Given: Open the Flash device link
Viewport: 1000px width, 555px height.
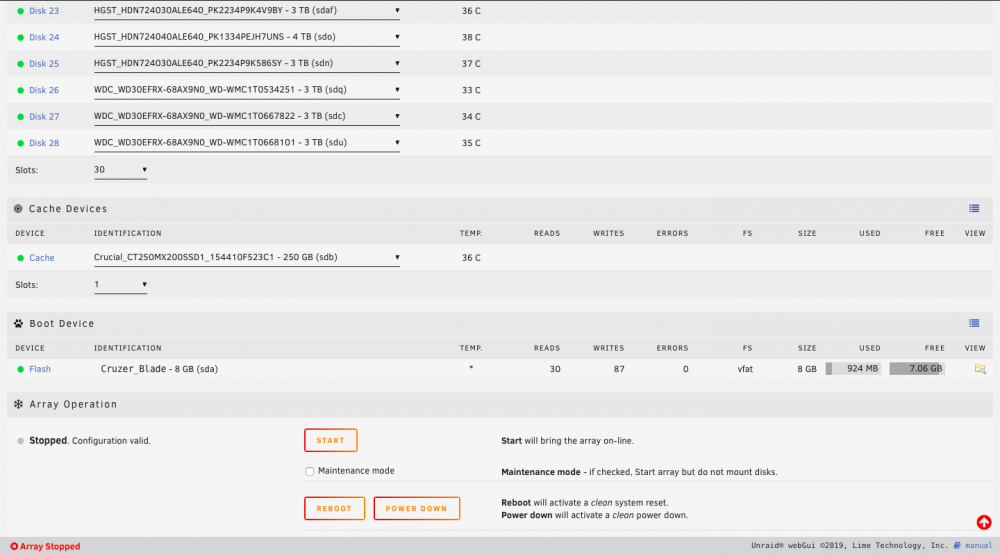Looking at the screenshot, I should coord(40,369).
